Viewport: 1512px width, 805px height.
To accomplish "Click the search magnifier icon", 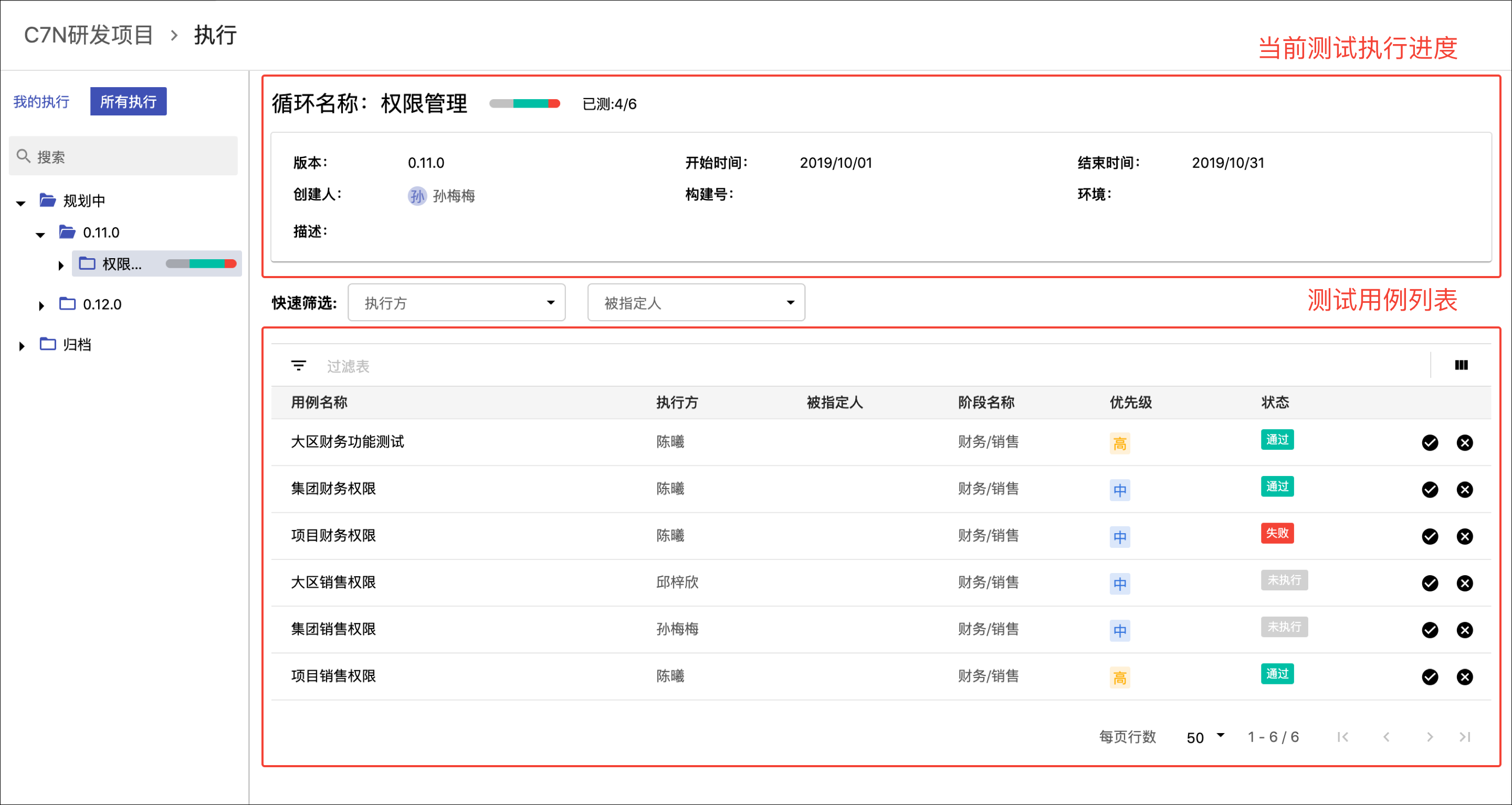I will pos(24,156).
